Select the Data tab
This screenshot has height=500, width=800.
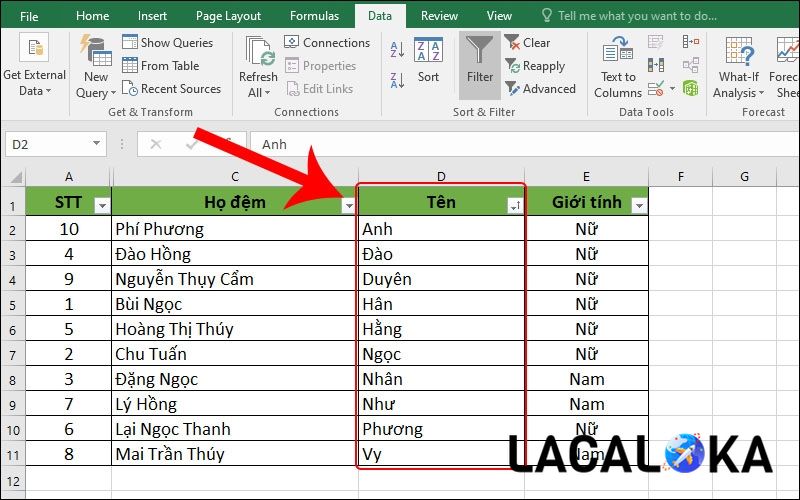point(380,16)
